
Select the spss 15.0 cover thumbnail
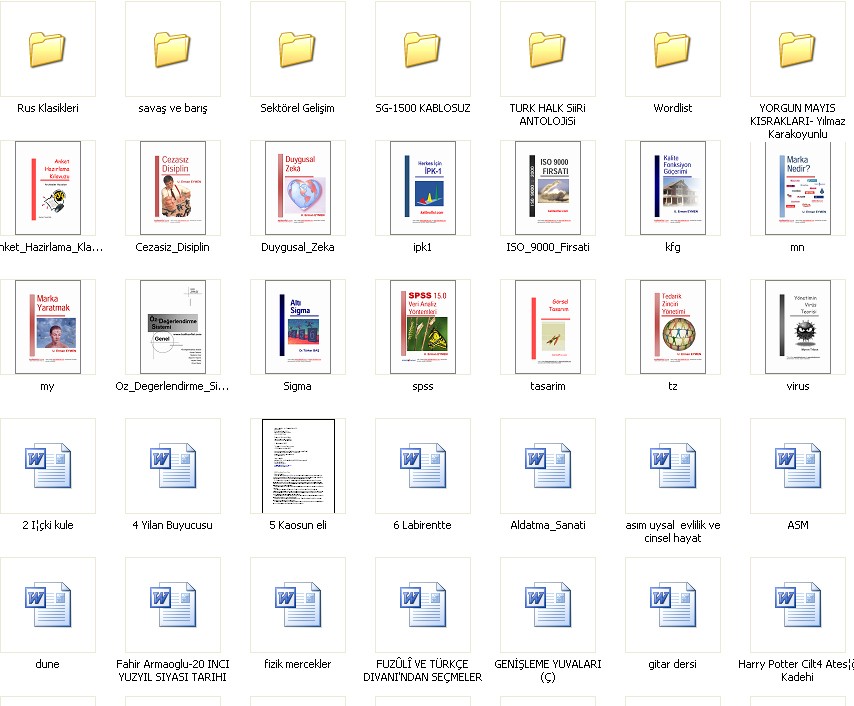click(423, 327)
